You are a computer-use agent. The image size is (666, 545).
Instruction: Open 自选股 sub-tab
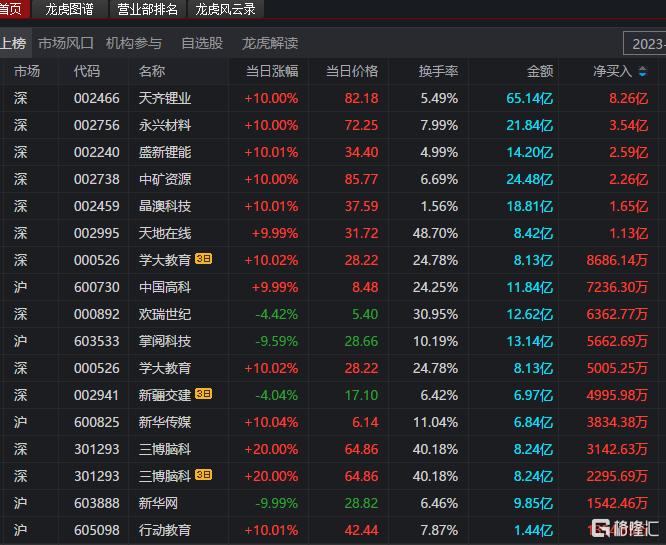point(202,43)
